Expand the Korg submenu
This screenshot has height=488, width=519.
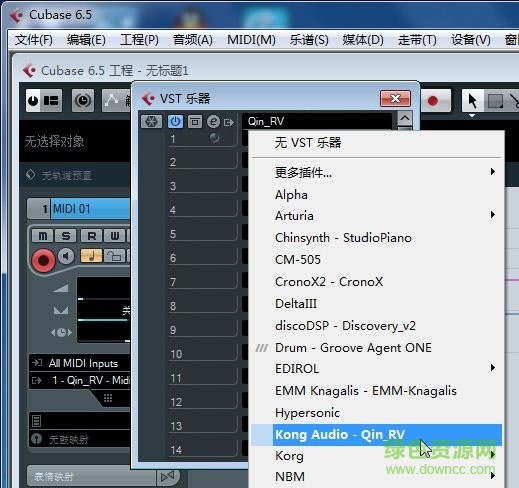pyautogui.click(x=376, y=456)
